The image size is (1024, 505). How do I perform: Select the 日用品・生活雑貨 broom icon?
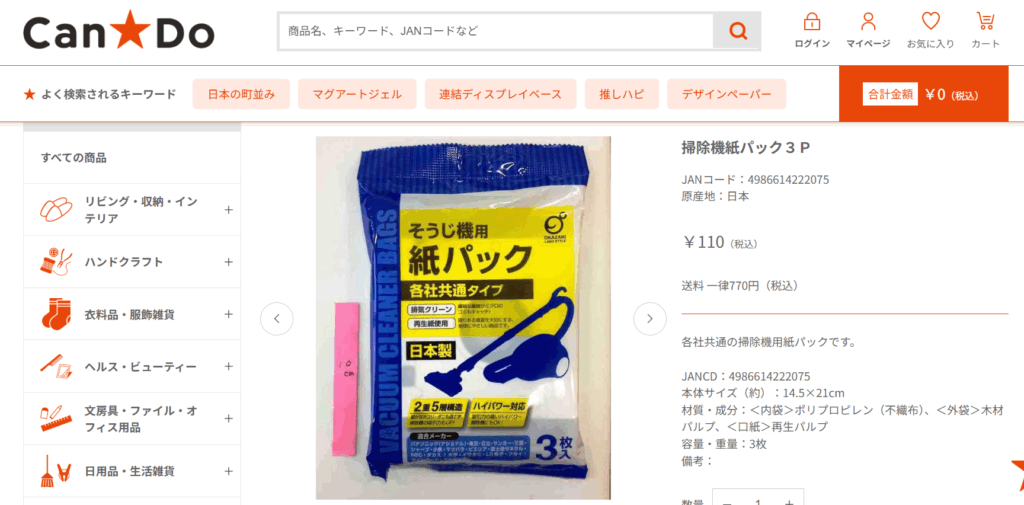[x=56, y=471]
